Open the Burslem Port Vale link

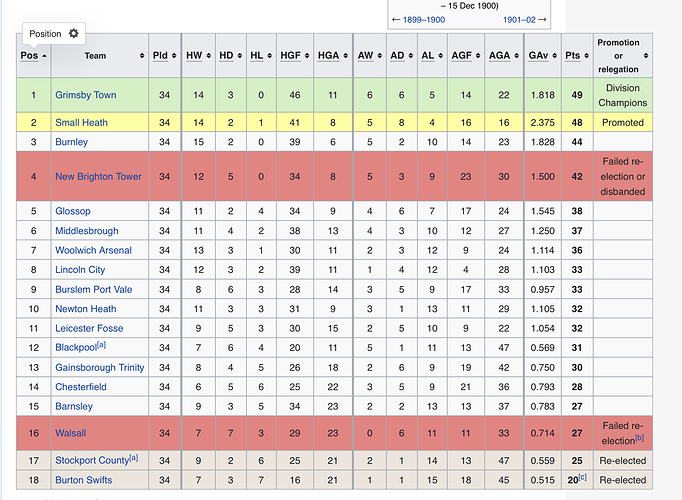pyautogui.click(x=94, y=290)
